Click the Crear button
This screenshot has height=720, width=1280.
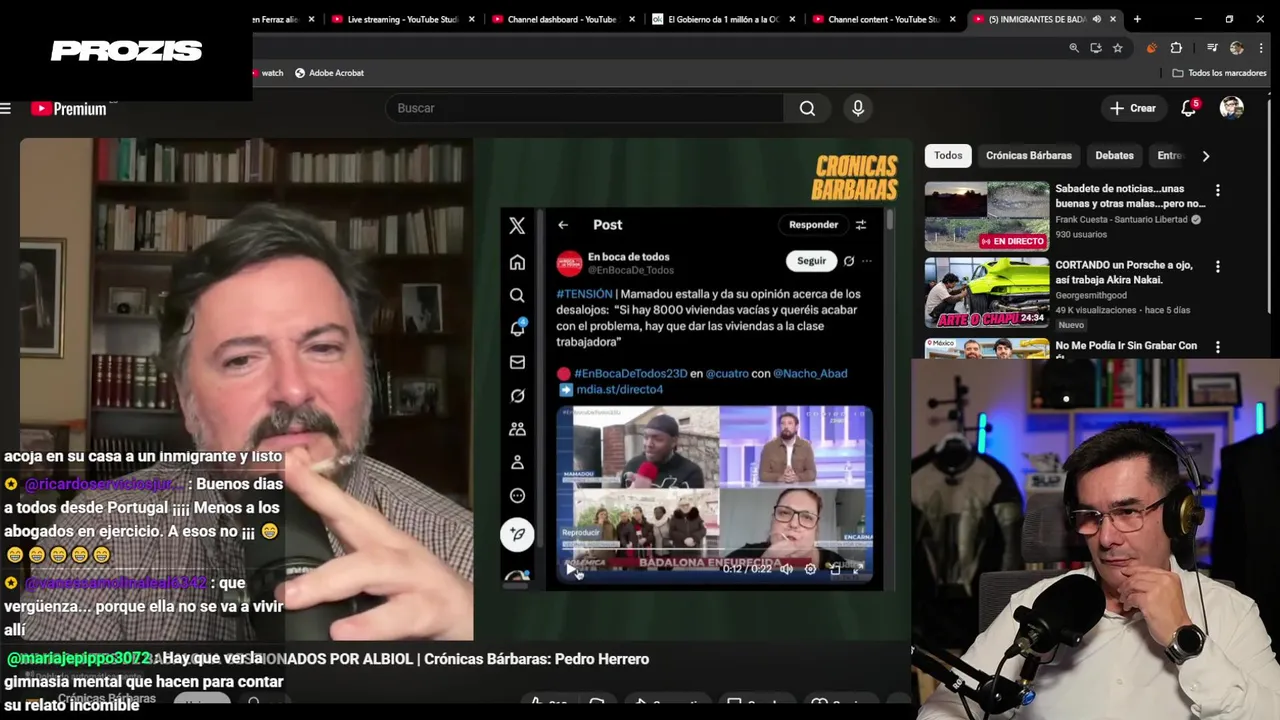(1133, 108)
